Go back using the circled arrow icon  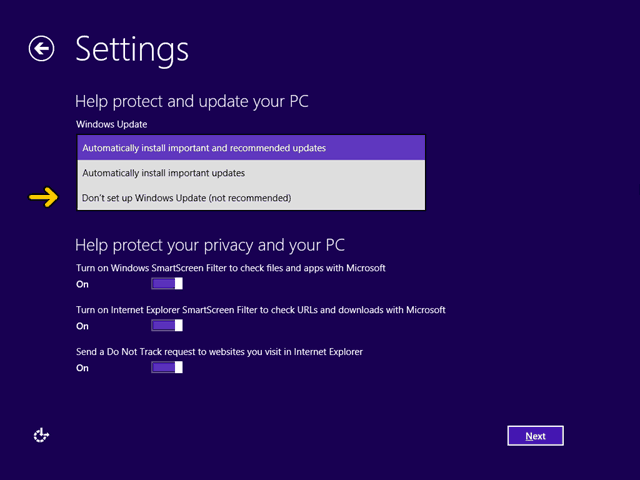41,49
